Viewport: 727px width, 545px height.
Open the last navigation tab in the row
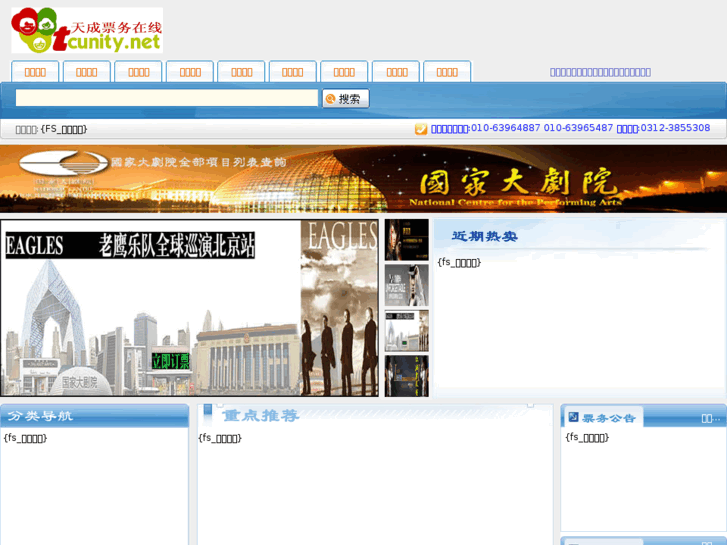[447, 72]
